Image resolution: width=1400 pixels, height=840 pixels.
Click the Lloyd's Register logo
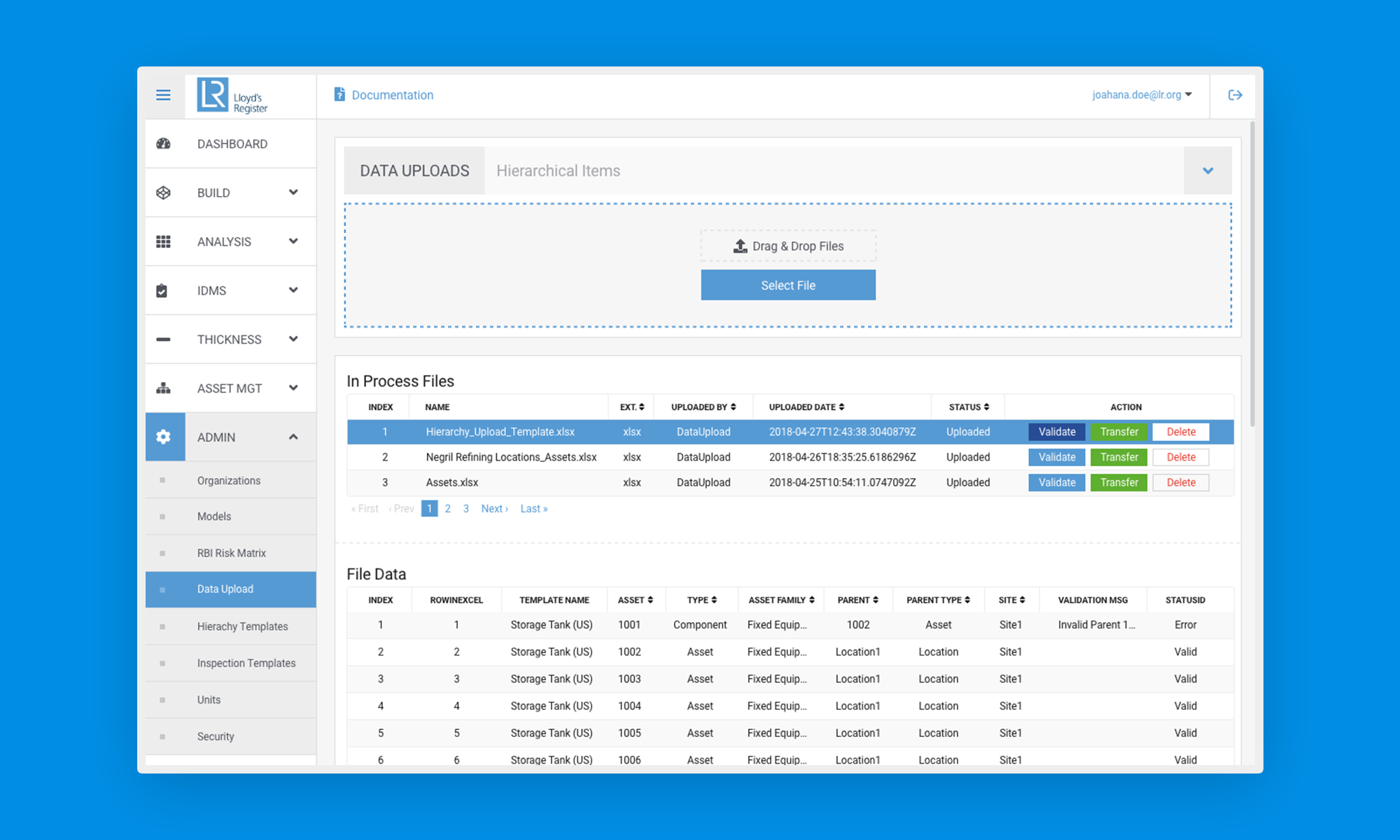point(232,95)
